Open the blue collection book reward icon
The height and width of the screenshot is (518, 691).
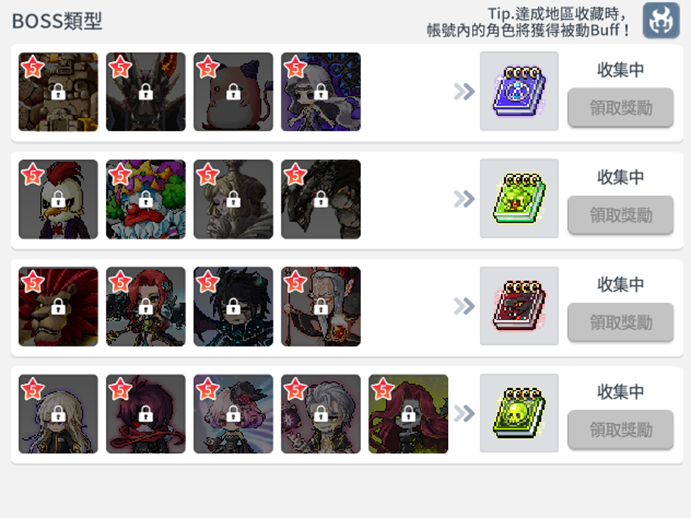click(x=519, y=91)
